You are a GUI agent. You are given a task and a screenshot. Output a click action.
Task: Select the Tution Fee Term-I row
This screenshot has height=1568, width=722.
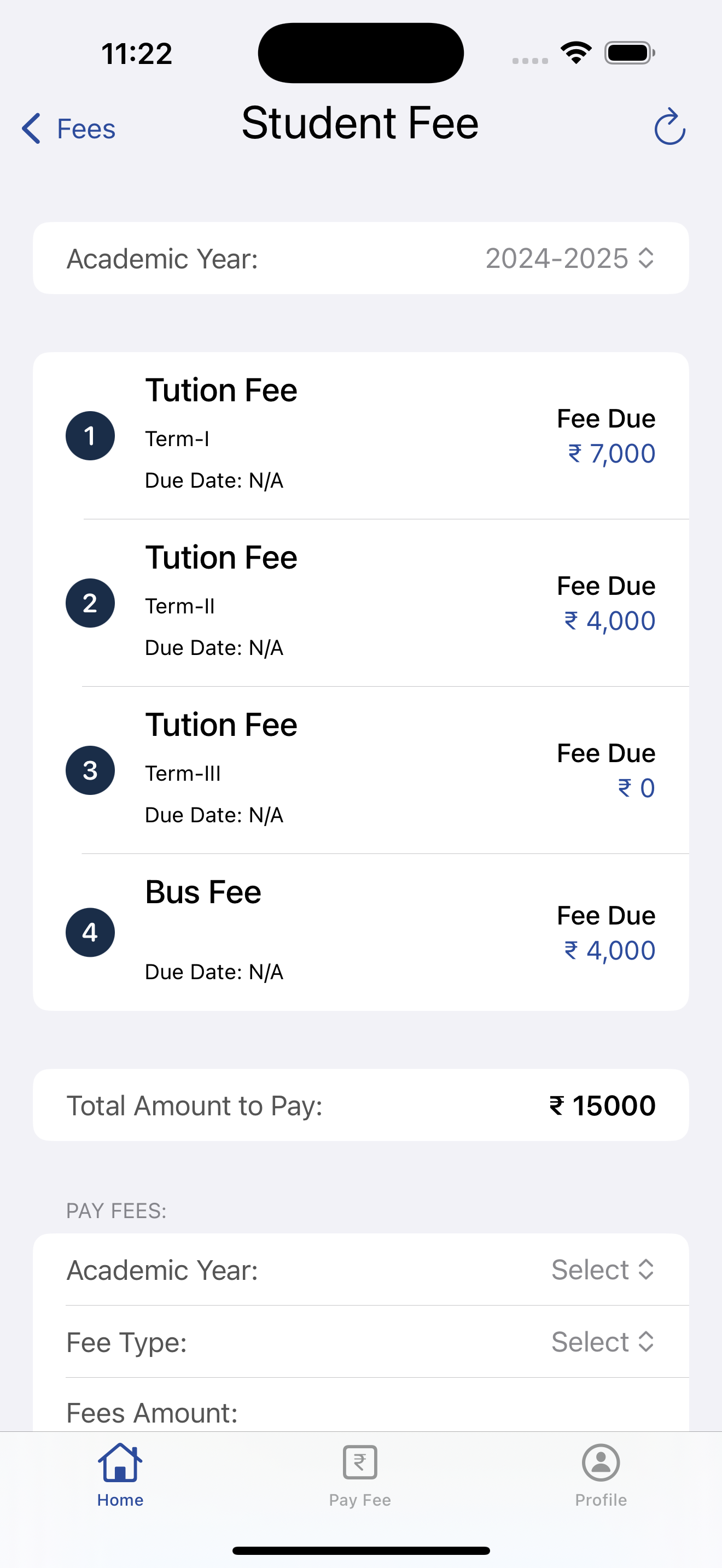click(361, 436)
